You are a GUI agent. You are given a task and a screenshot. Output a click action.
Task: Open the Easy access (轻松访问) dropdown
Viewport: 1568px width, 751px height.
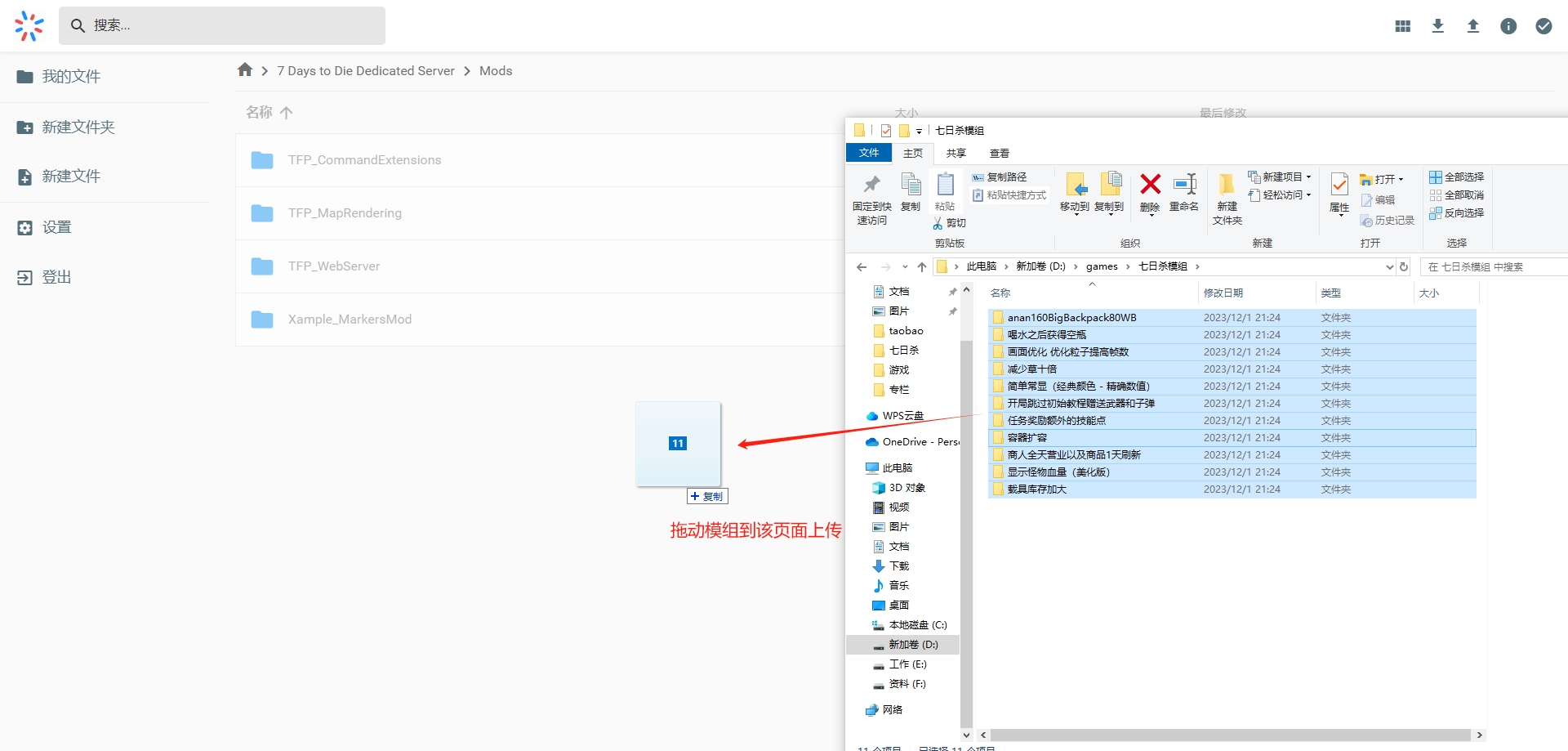click(1280, 194)
